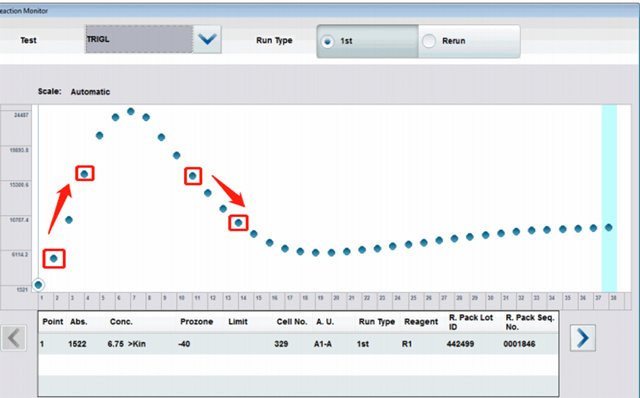Click the peak data point at point 7

pos(131,111)
